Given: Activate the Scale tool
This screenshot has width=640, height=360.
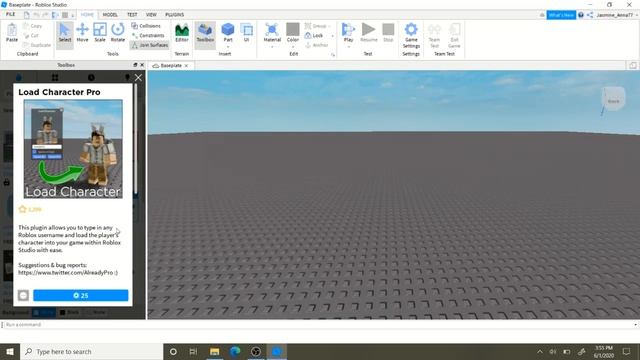Looking at the screenshot, I should click(x=100, y=33).
